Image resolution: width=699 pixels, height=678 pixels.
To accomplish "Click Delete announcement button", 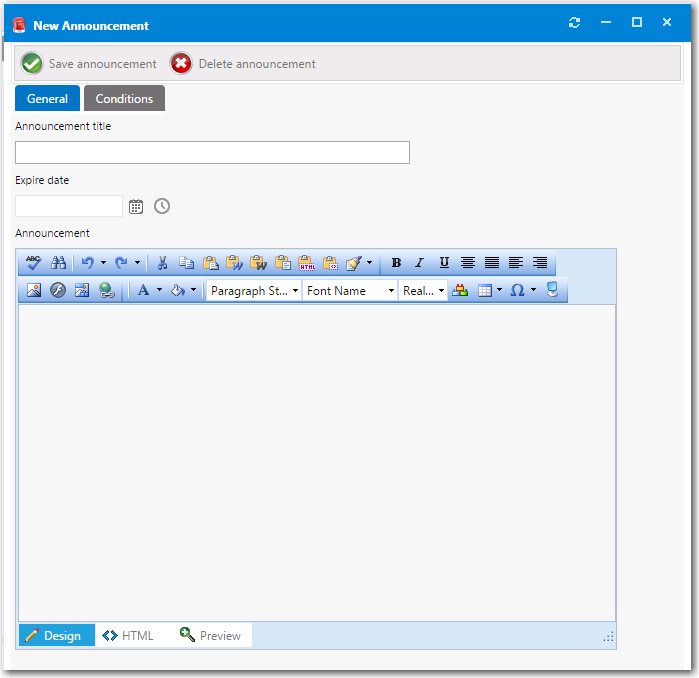I will tap(244, 64).
